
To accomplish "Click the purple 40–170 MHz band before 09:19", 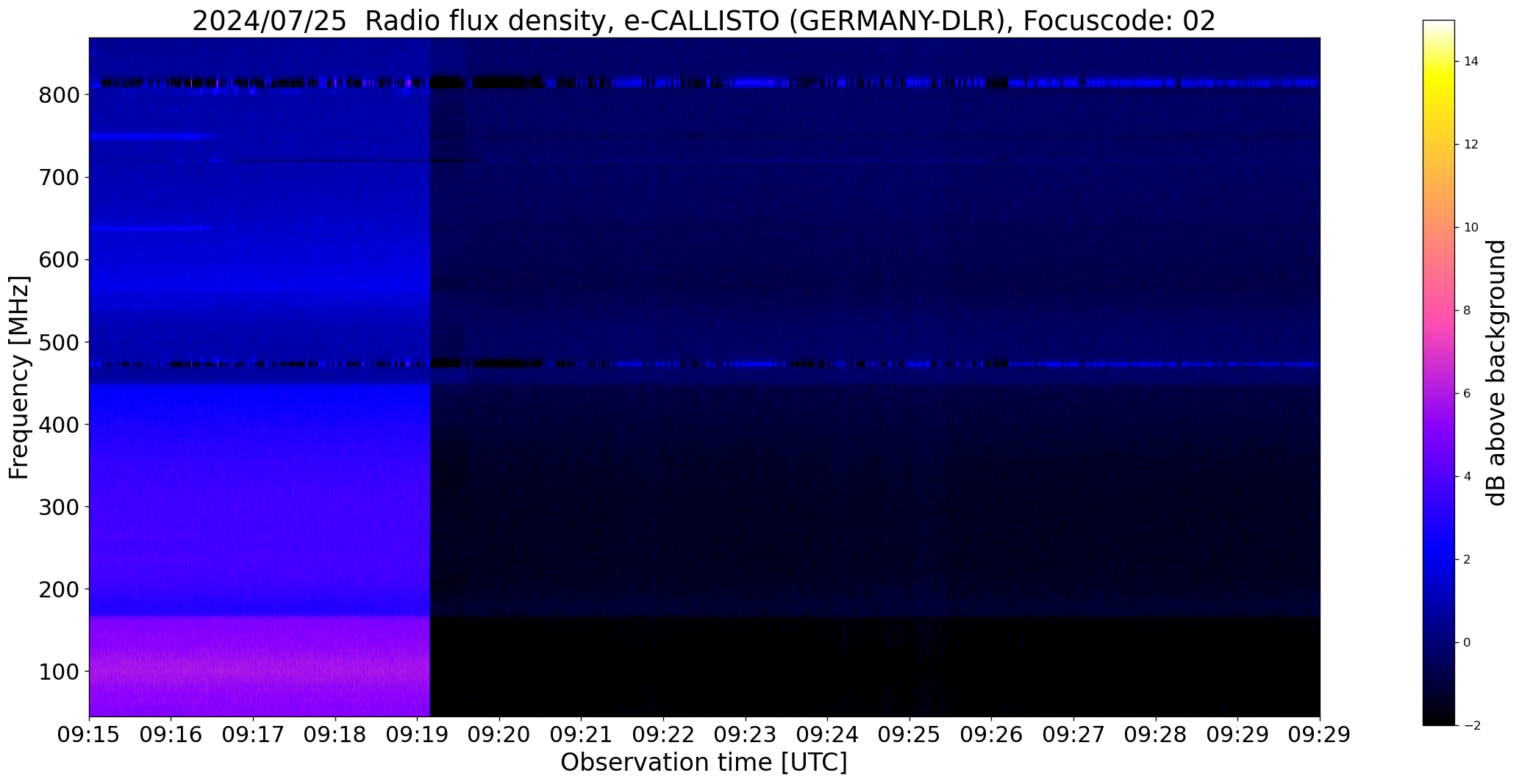I will (259, 666).
